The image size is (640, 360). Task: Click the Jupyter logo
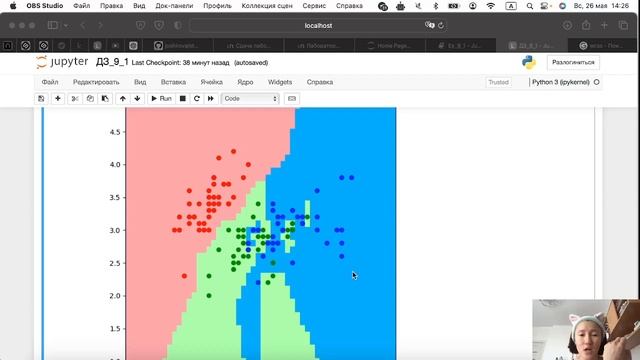62,62
